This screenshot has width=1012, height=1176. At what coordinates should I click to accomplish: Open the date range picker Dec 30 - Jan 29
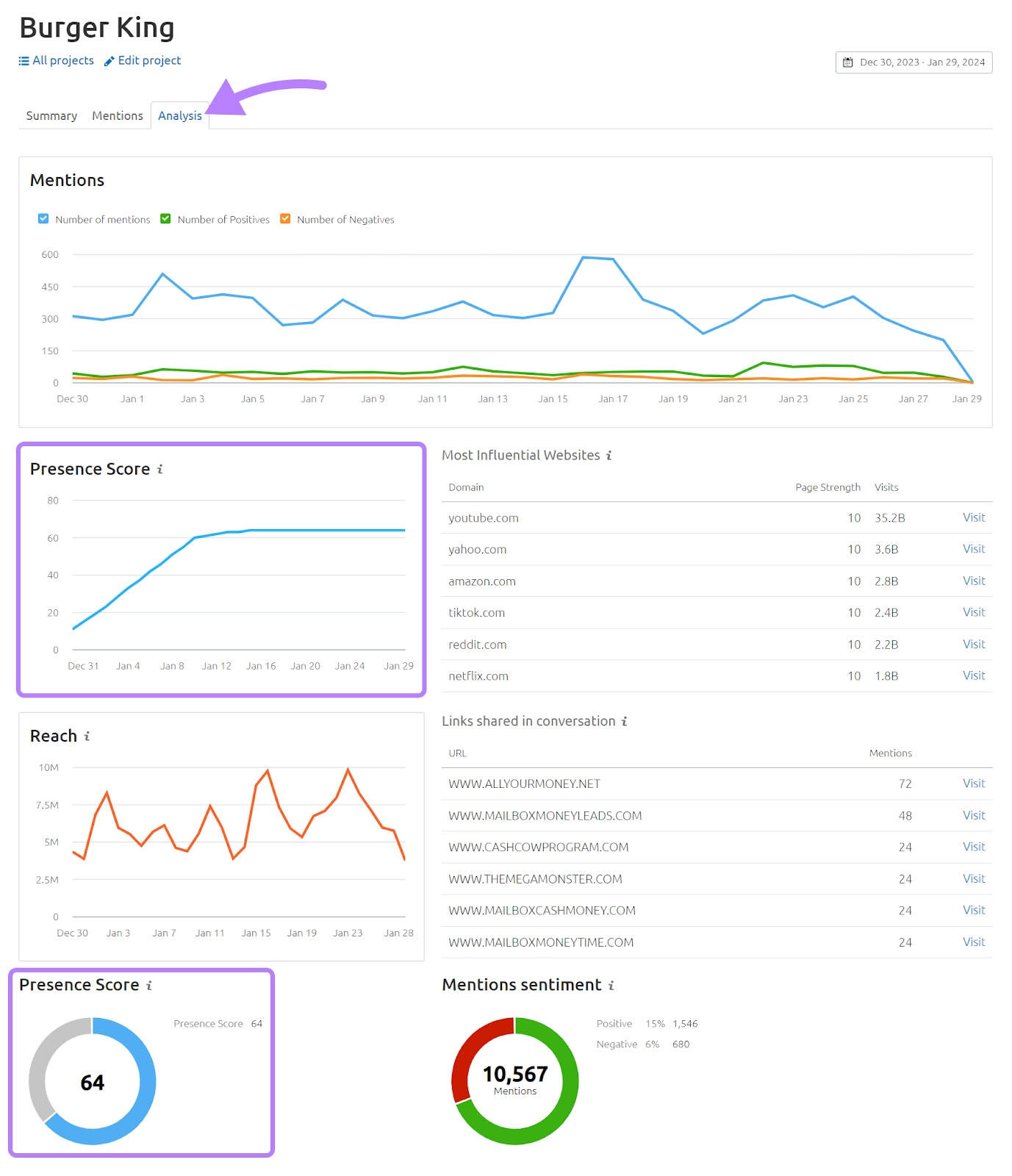click(x=914, y=62)
